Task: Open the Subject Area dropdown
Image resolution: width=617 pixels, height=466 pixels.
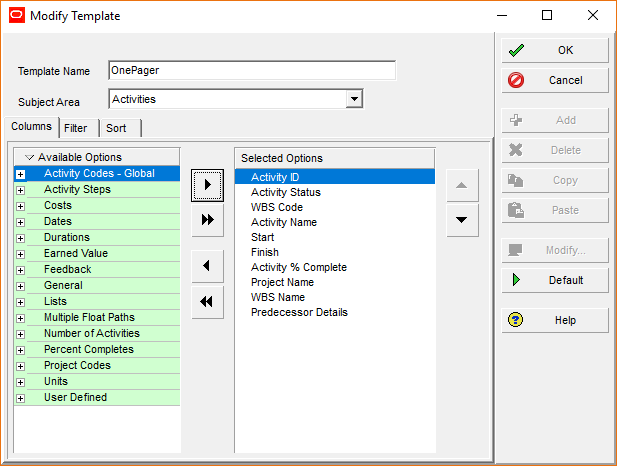Action: click(x=353, y=99)
